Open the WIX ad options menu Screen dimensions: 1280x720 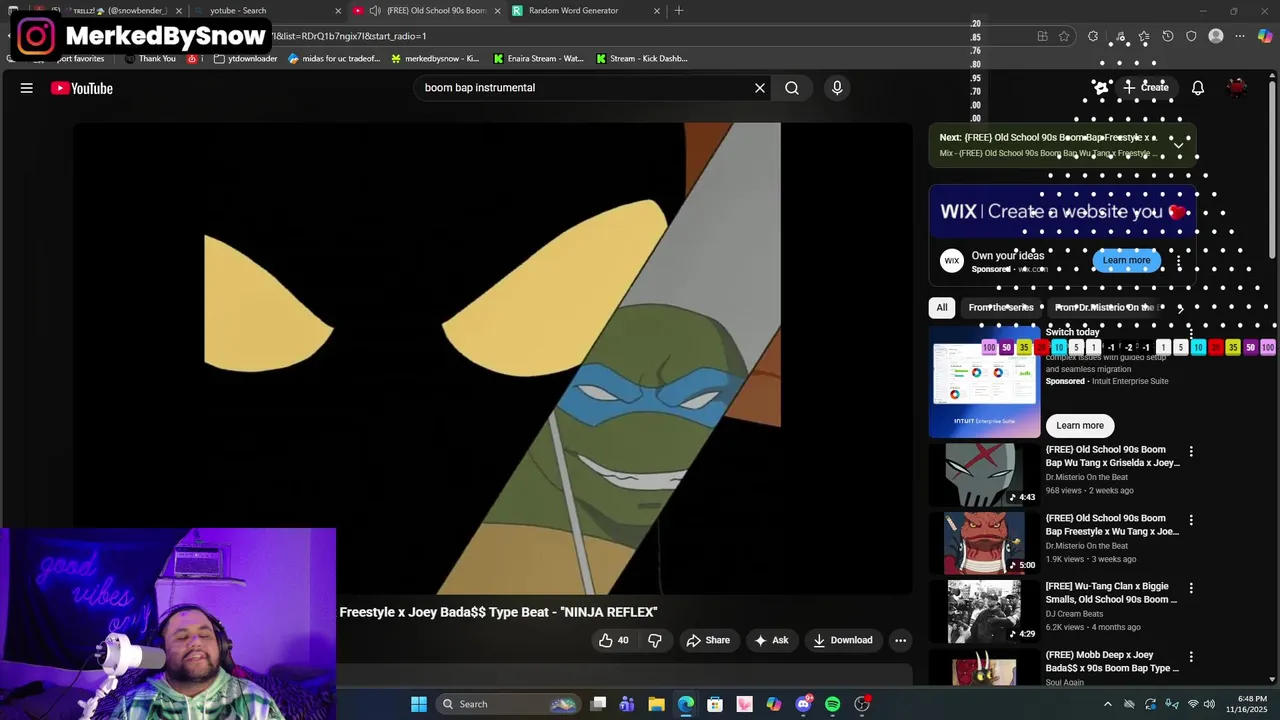(x=1179, y=262)
